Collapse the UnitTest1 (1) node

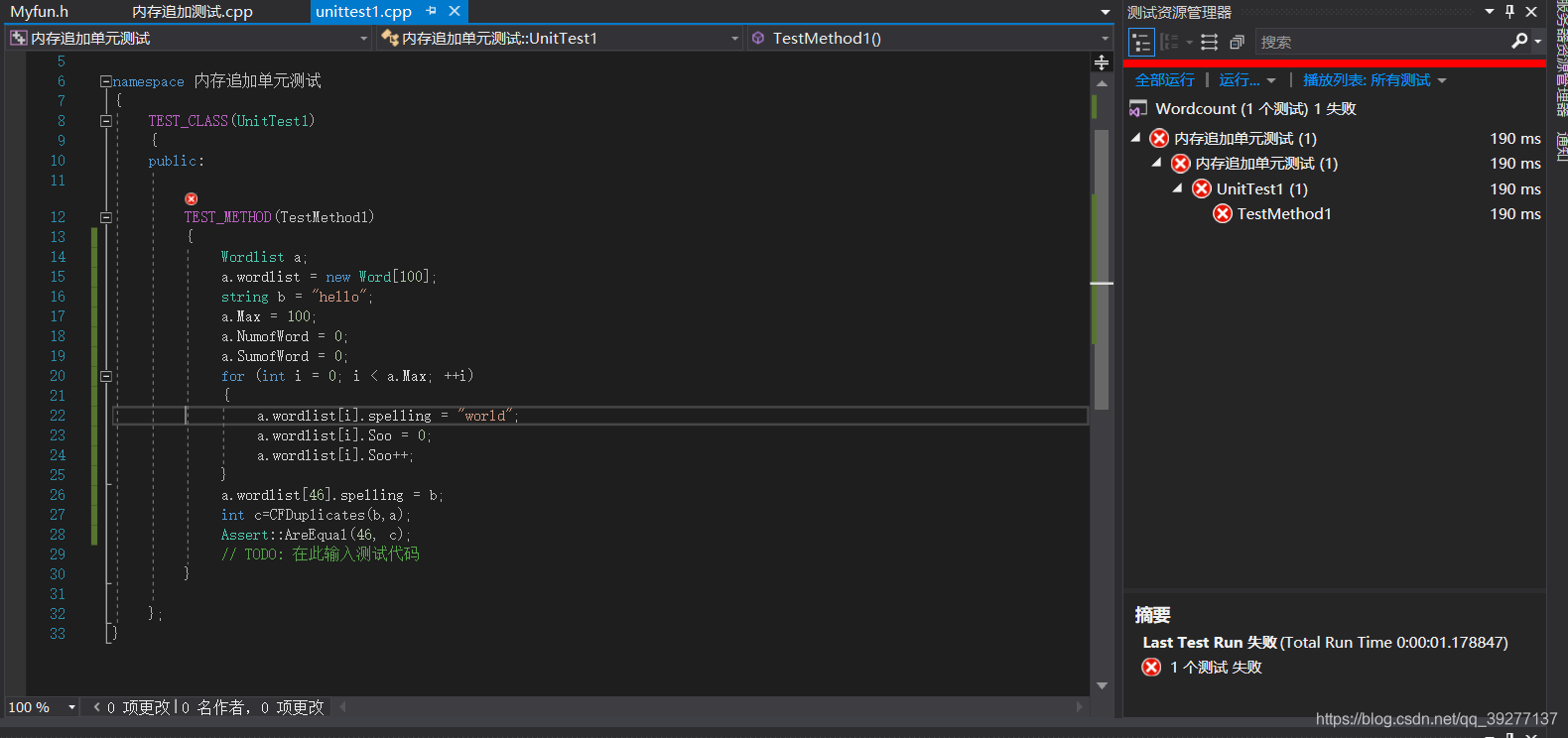coord(1178,188)
